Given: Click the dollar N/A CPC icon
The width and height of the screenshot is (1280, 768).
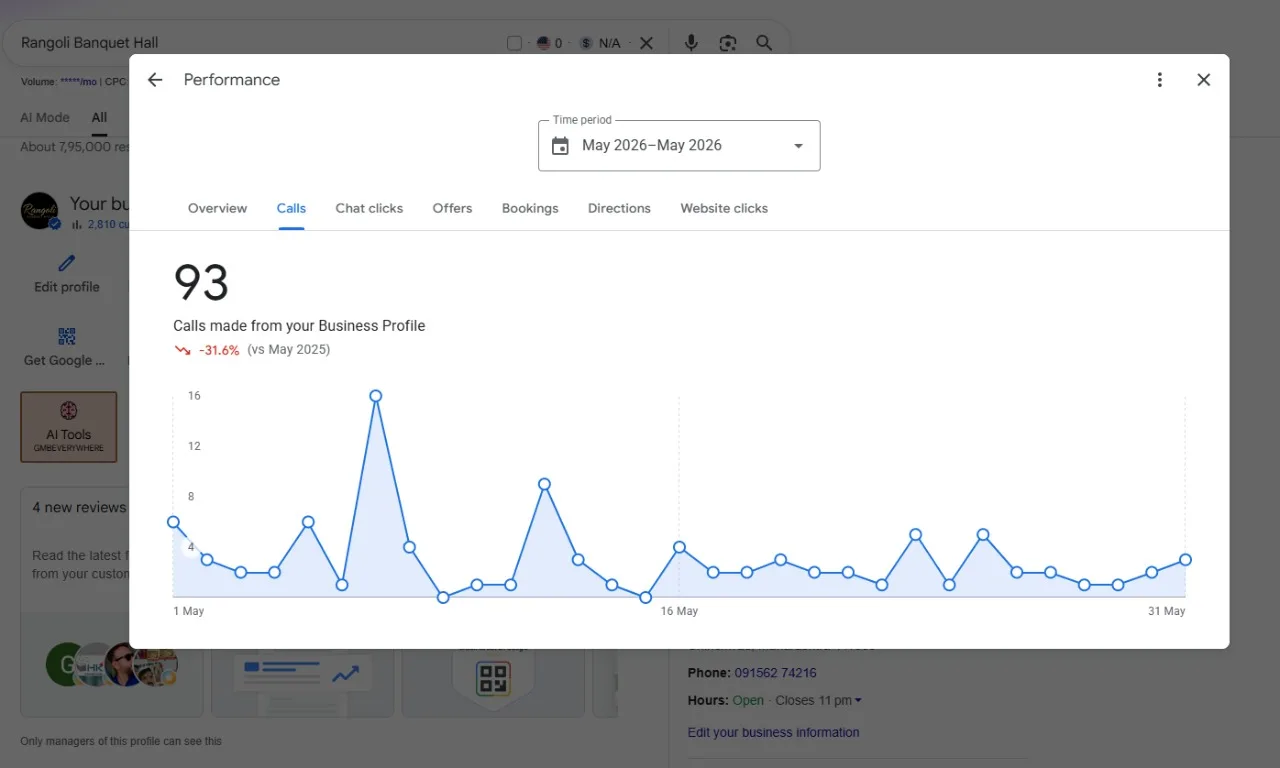Looking at the screenshot, I should [586, 43].
